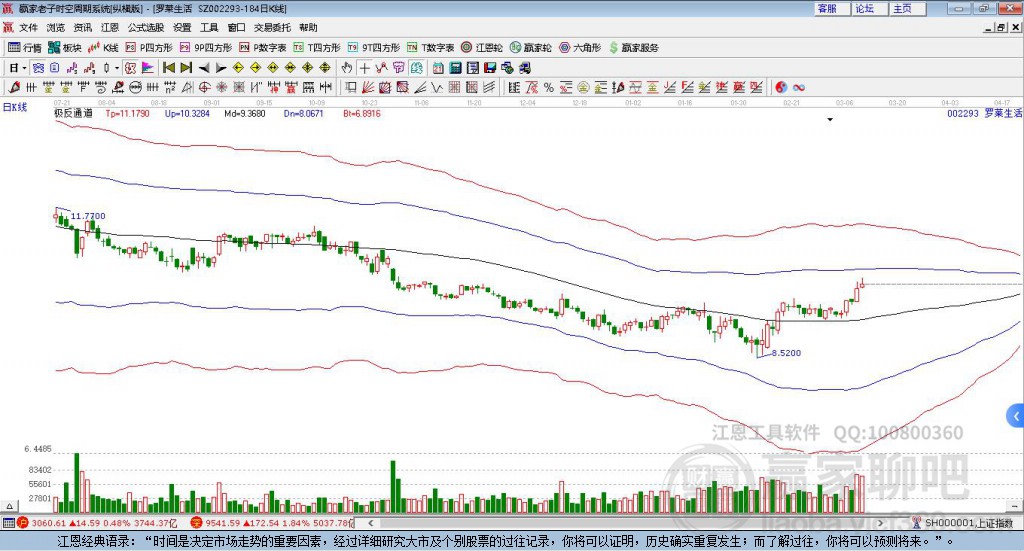This screenshot has width=1024, height=551.
Task: Open the 浏览 menu
Action: click(x=56, y=27)
